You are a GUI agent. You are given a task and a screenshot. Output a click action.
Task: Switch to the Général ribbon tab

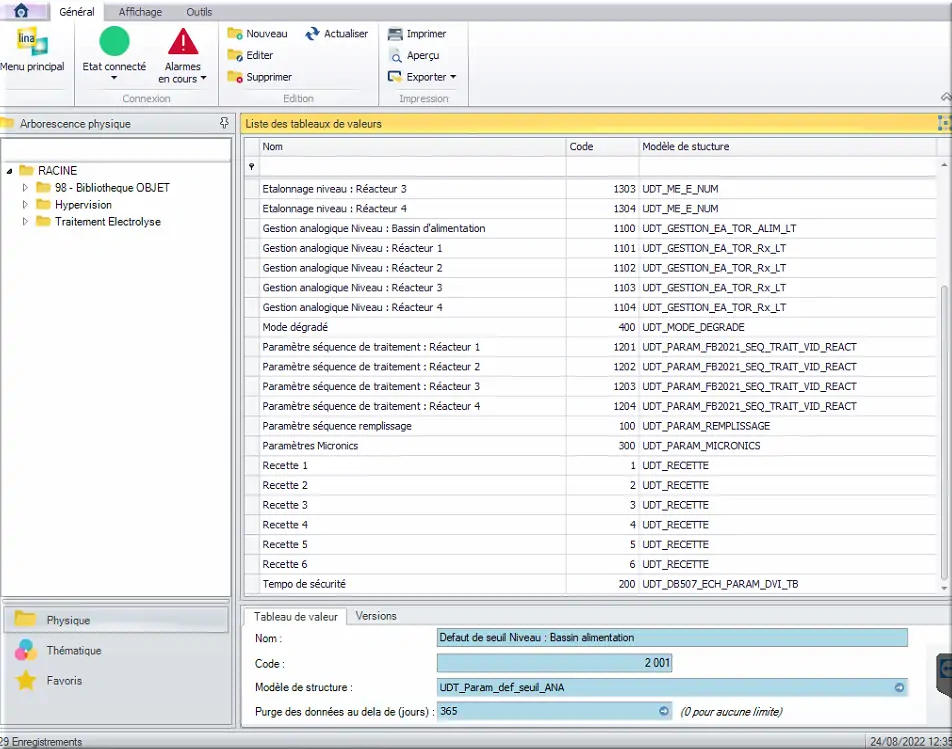77,12
